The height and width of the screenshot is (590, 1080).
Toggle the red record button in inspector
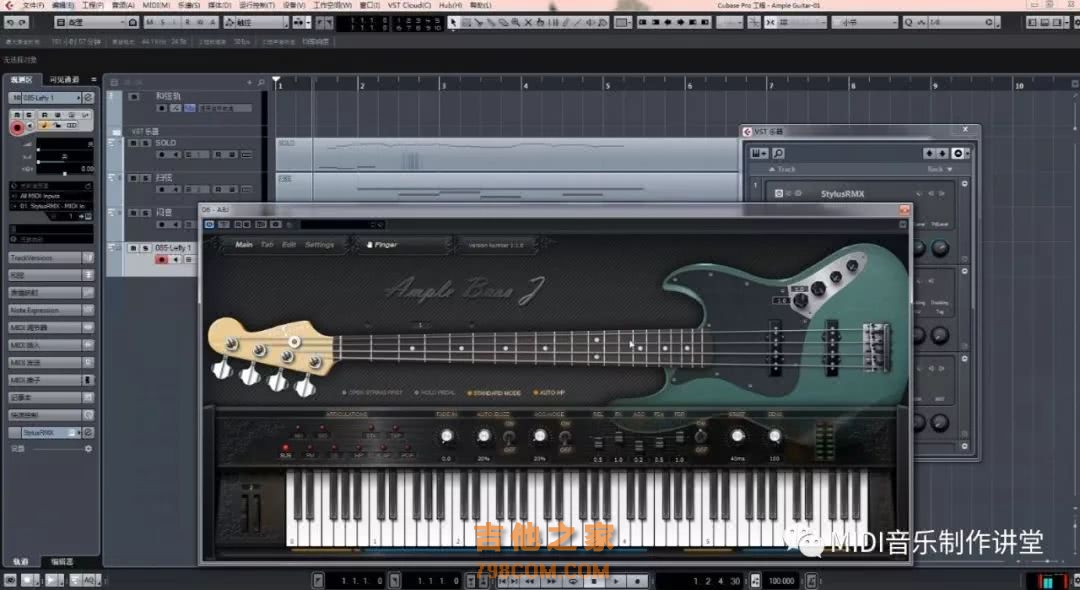[17, 127]
